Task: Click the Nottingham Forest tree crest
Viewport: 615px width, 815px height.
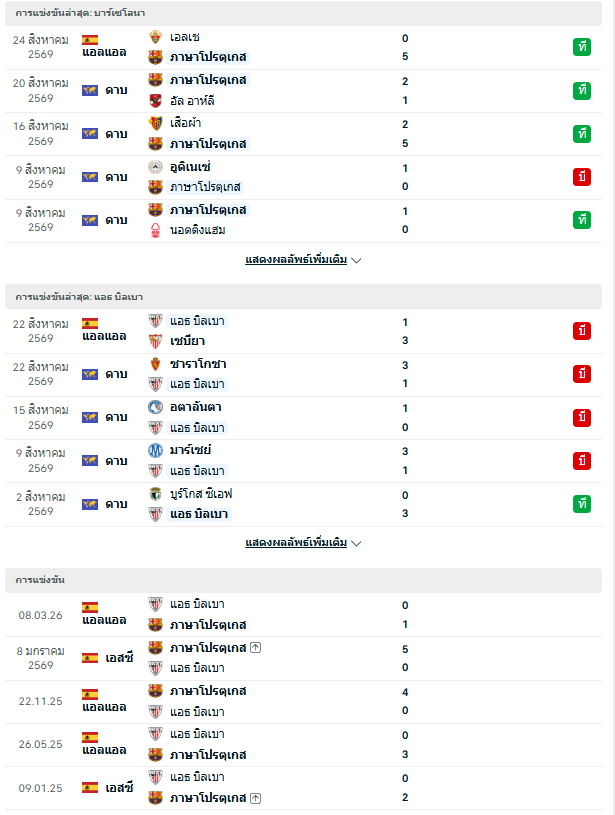Action: pyautogui.click(x=155, y=230)
